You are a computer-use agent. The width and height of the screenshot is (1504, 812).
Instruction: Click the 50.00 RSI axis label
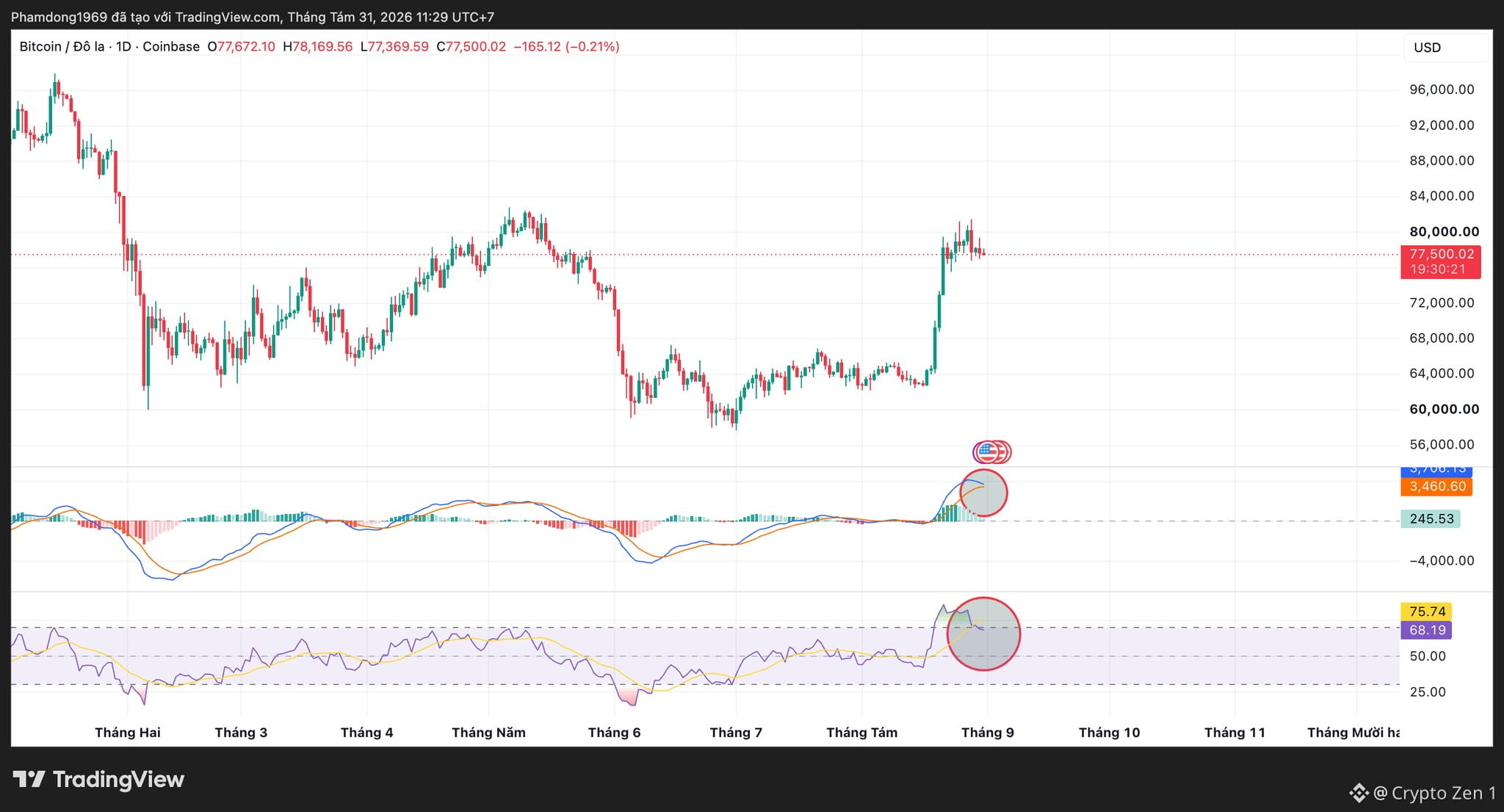pyautogui.click(x=1428, y=656)
